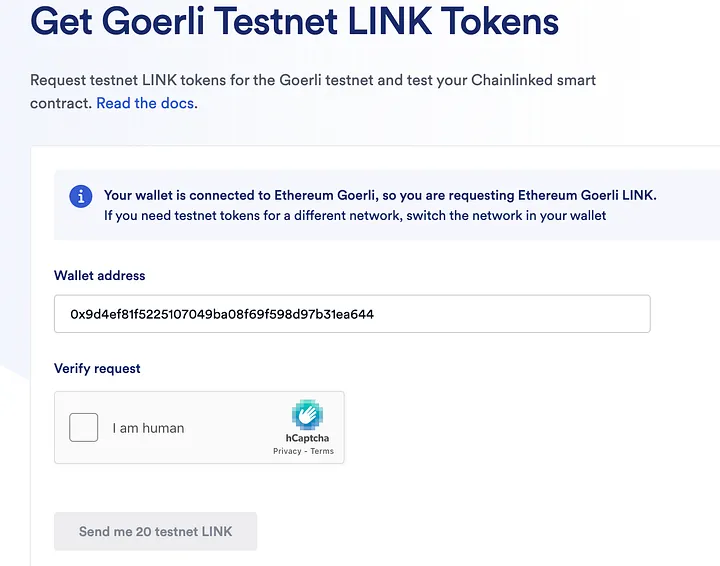Click the blue info icon in the banner

pos(81,196)
